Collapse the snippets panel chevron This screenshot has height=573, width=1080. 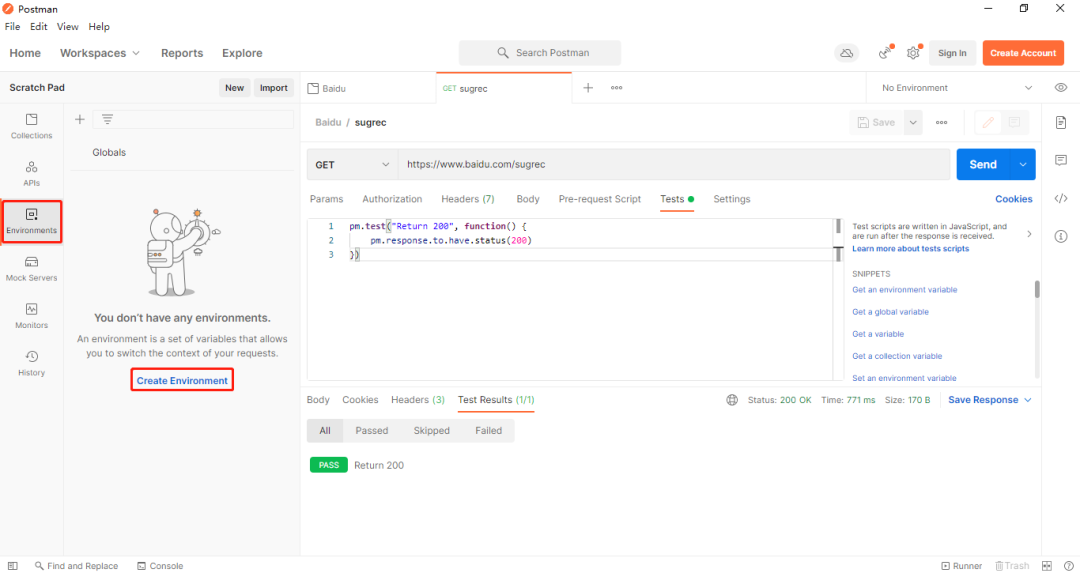coord(1030,234)
